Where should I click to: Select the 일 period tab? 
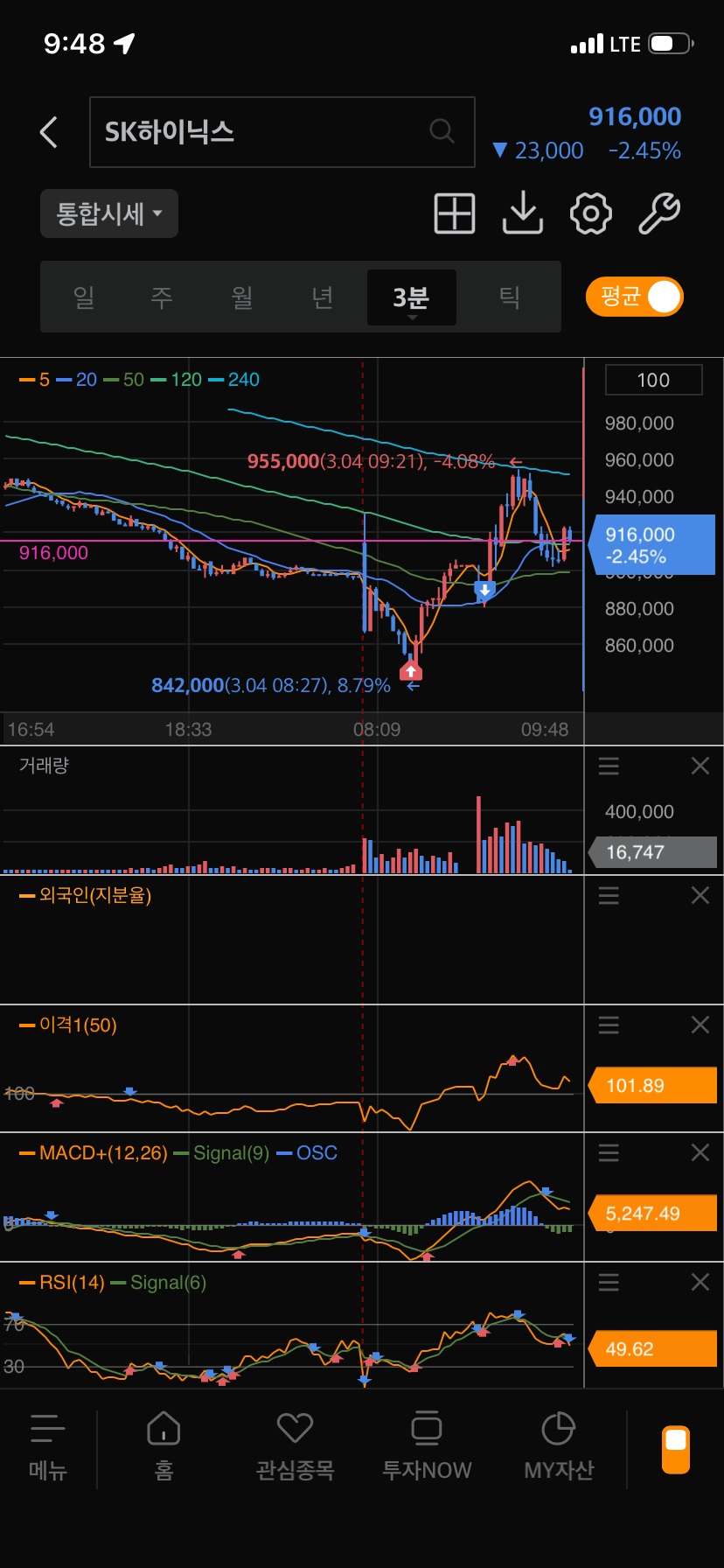[x=84, y=297]
